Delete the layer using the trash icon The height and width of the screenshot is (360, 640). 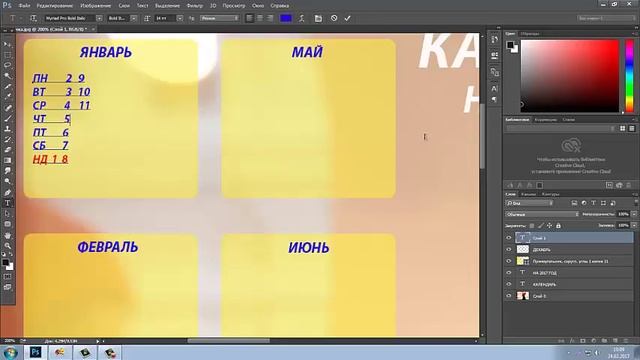pos(626,340)
